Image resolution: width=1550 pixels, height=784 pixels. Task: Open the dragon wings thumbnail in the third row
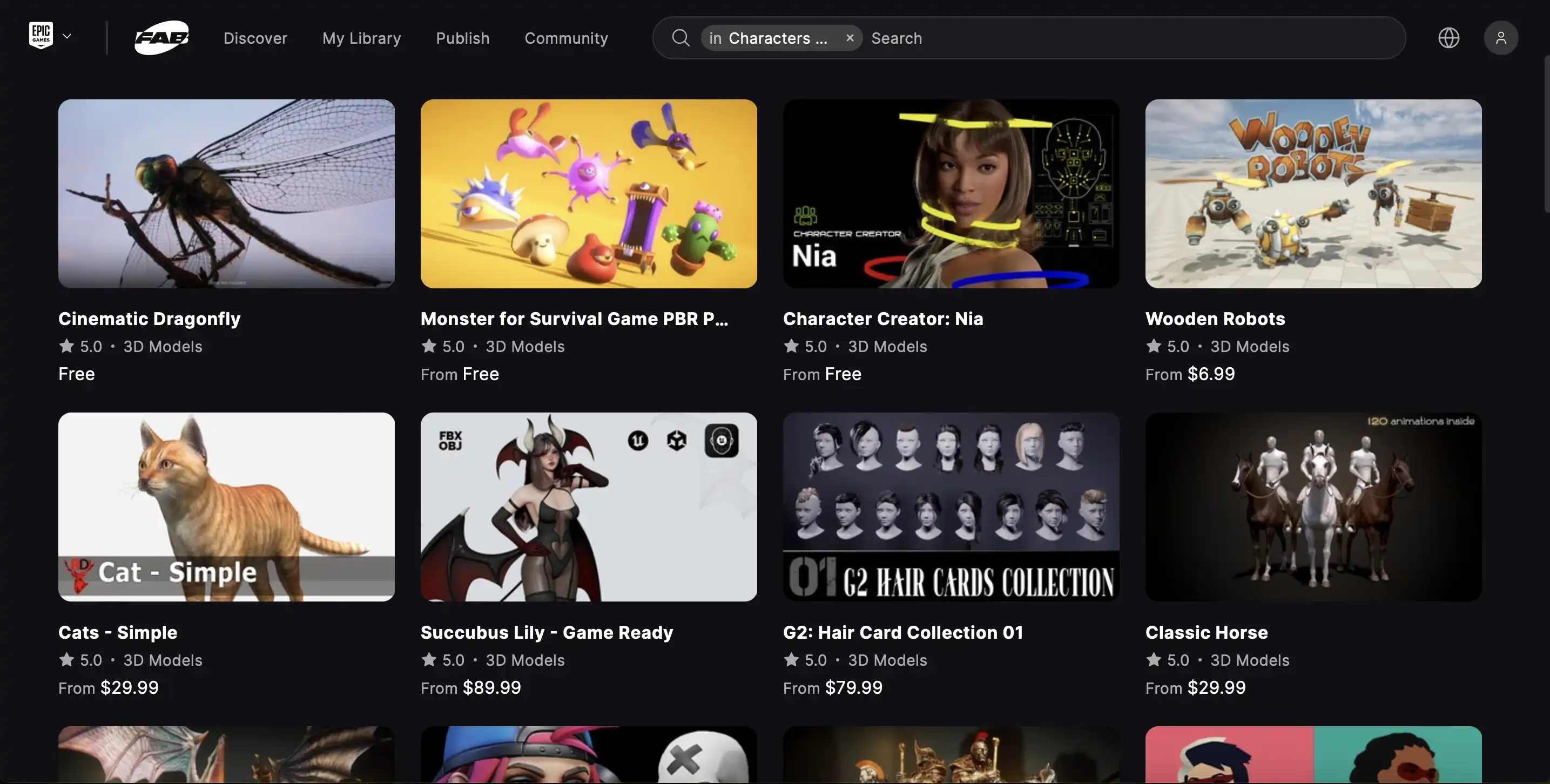[226, 754]
